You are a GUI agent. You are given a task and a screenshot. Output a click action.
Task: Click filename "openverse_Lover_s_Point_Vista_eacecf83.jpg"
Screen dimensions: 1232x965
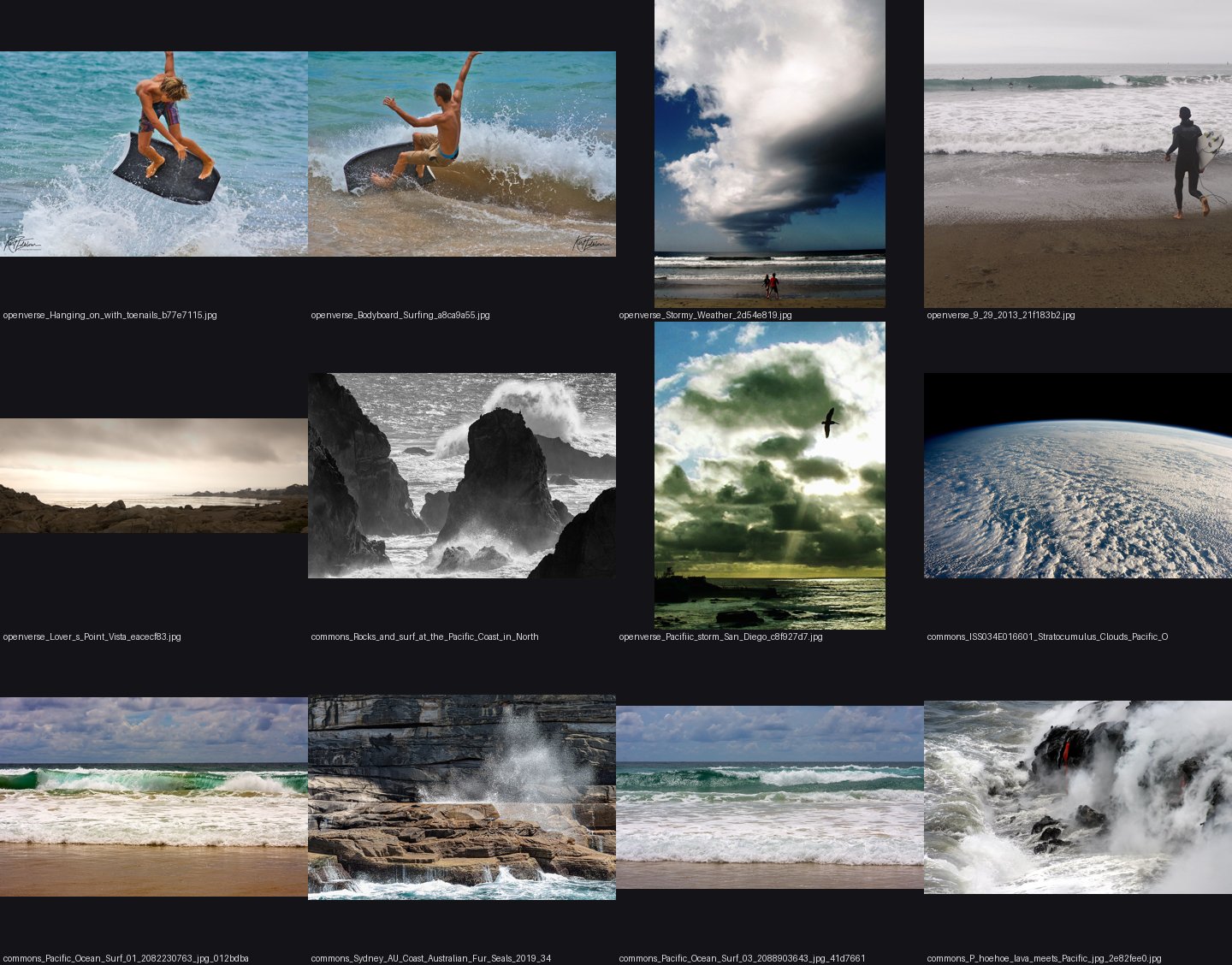pyautogui.click(x=92, y=636)
